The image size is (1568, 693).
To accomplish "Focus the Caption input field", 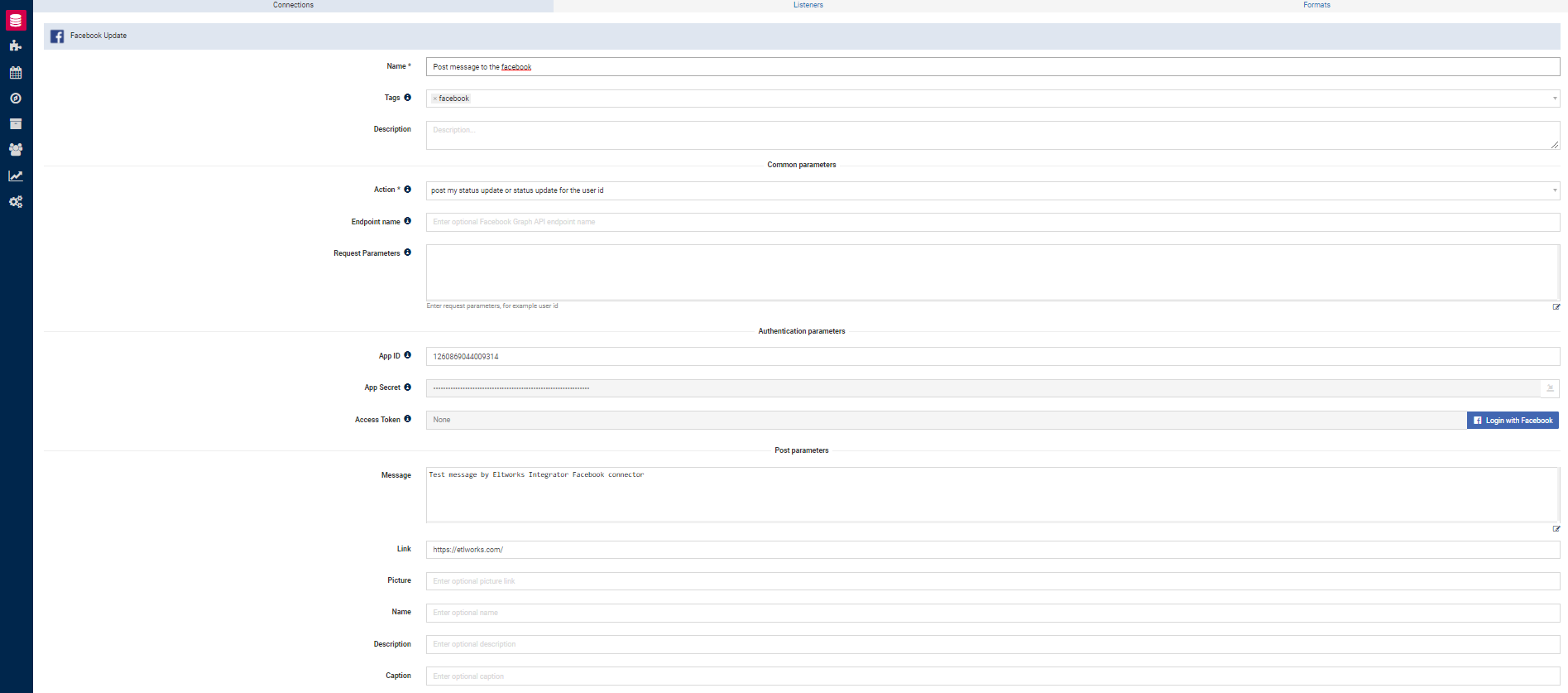I will coord(993,676).
